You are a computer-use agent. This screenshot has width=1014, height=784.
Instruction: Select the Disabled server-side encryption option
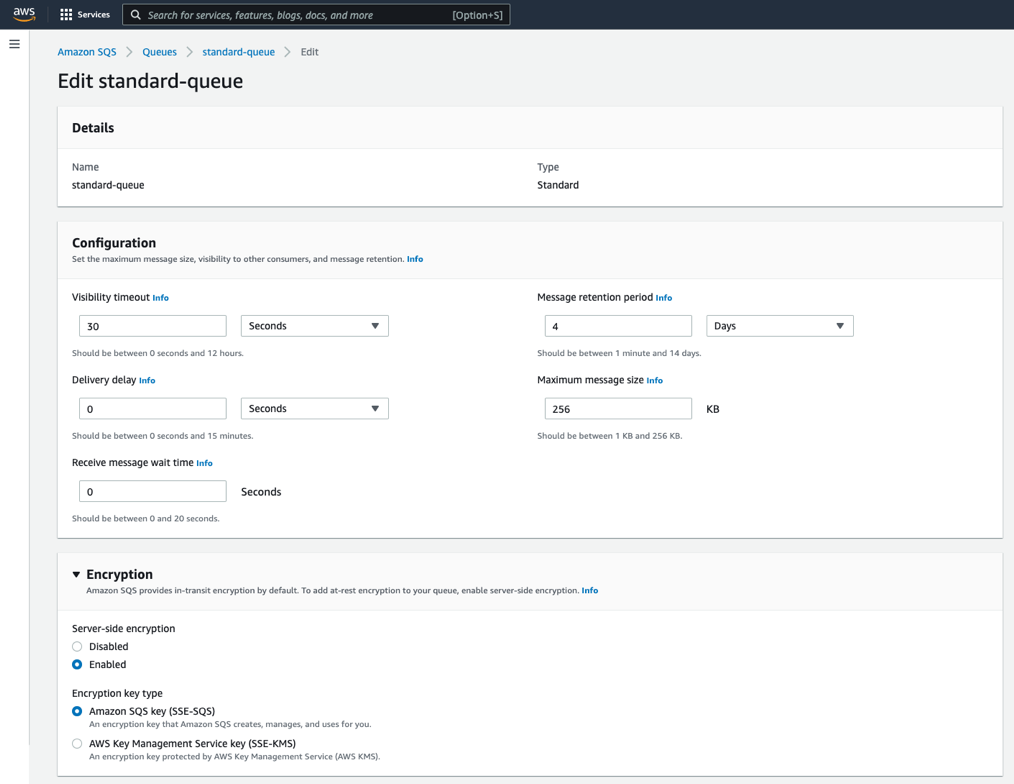coord(77,646)
